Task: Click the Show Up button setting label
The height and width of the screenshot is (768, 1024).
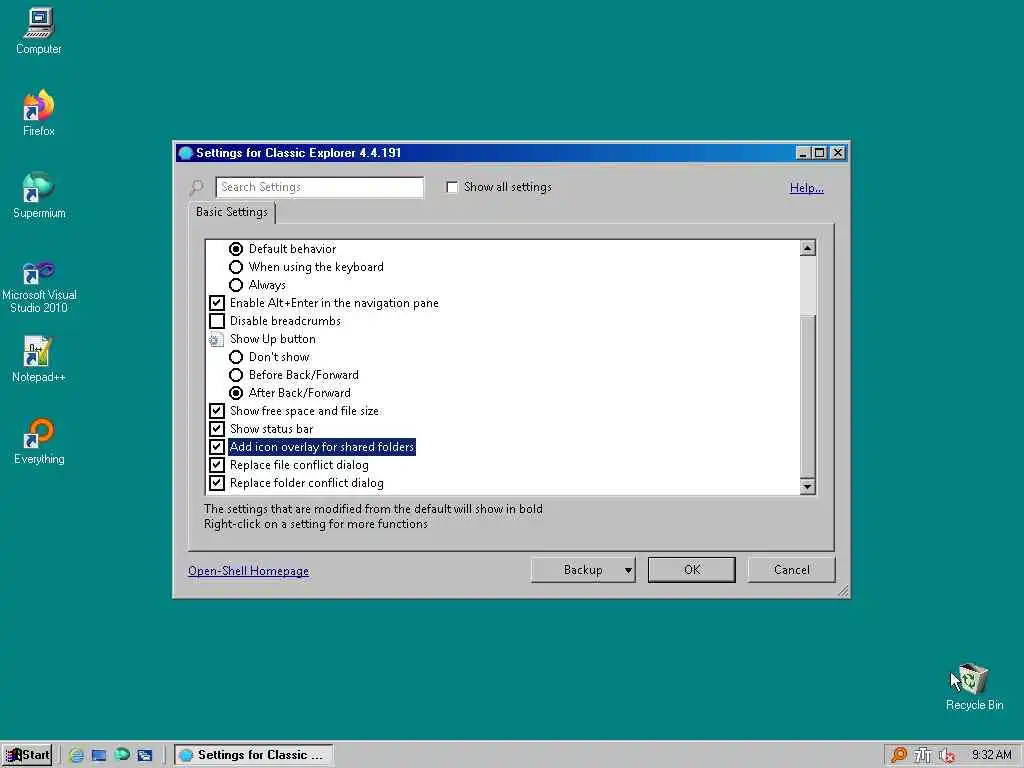Action: [x=272, y=340]
